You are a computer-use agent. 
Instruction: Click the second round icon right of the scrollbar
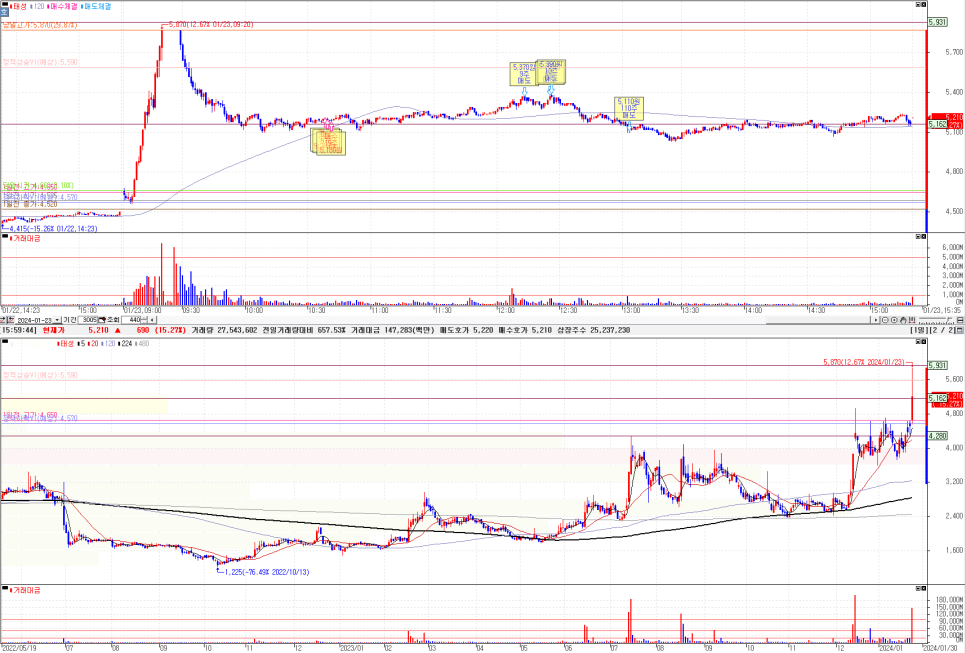tap(894, 320)
